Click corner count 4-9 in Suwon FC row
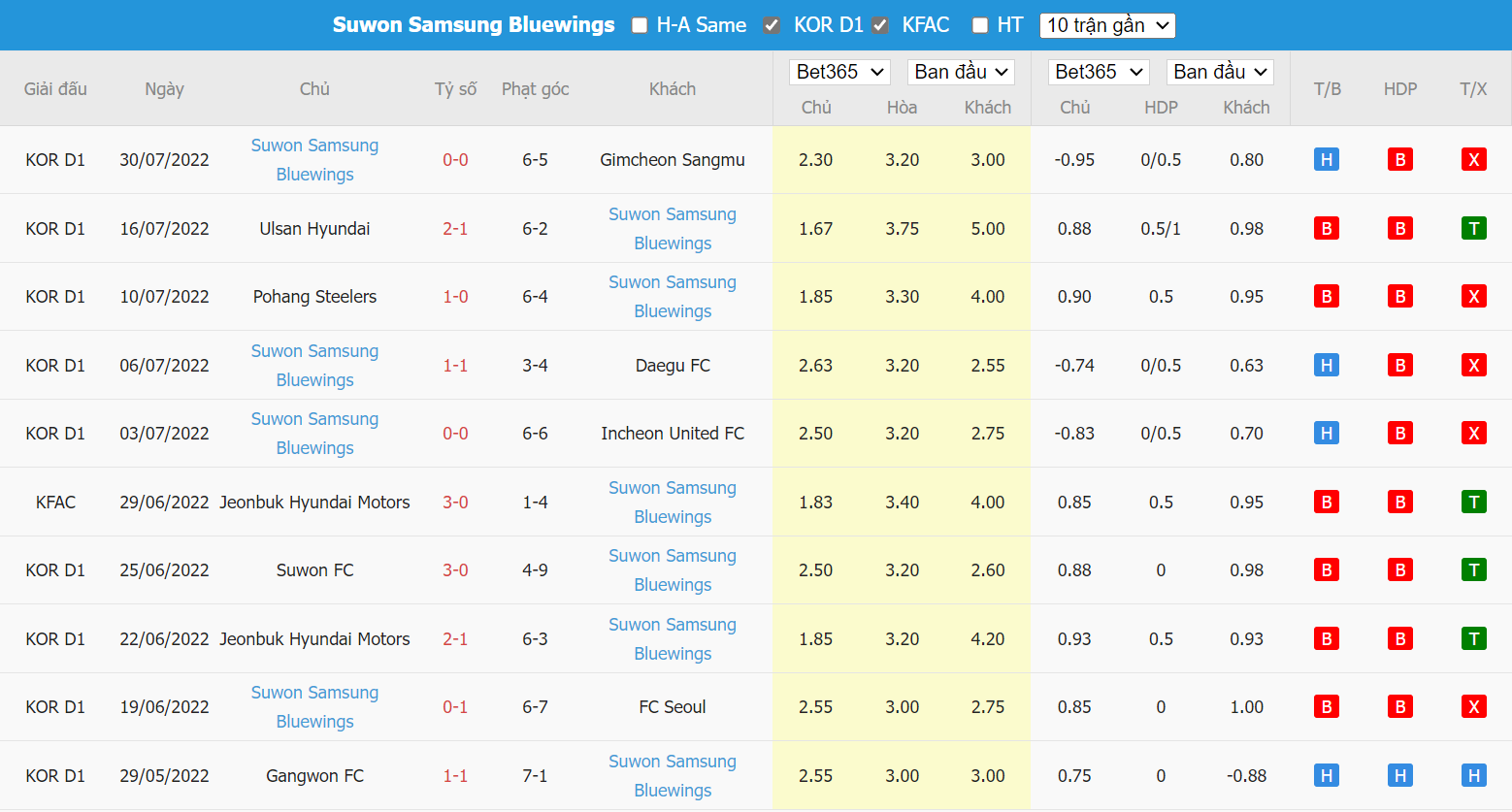 (535, 570)
